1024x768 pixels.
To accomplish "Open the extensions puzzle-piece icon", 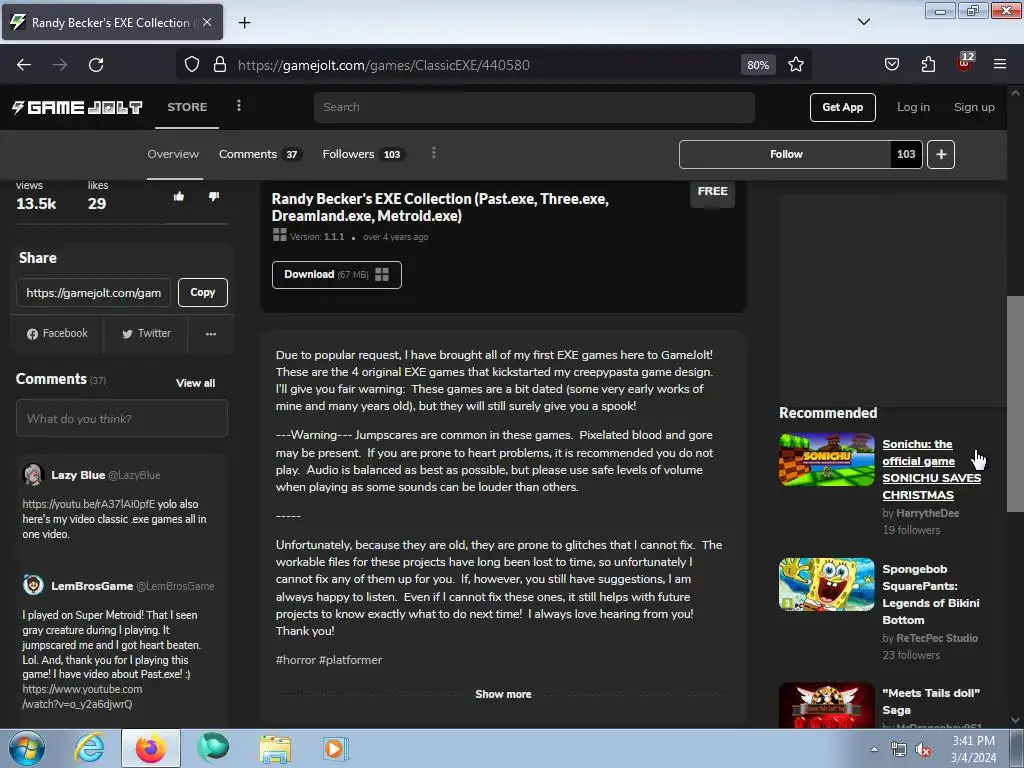I will tap(928, 65).
